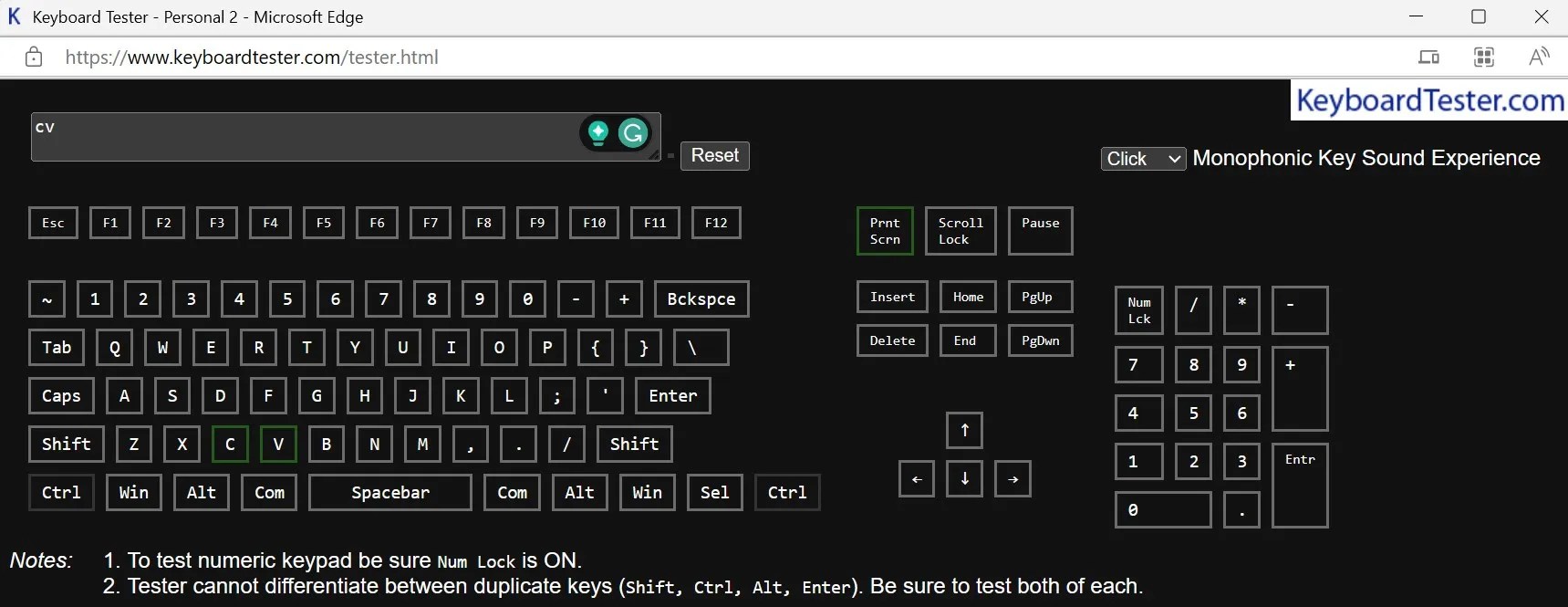Click the address bar URL
This screenshot has width=1568, height=607.
252,58
